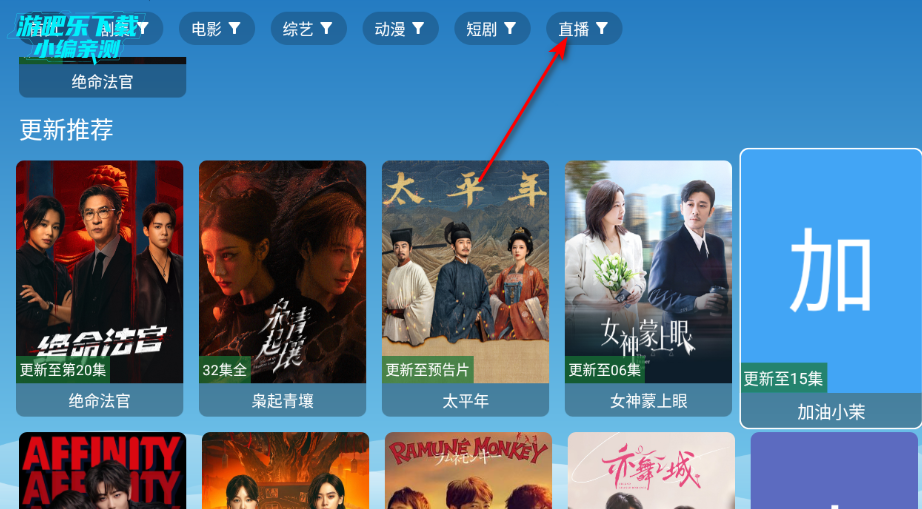Click the filter funnel icon next to 电影
The image size is (922, 509).
pos(235,28)
